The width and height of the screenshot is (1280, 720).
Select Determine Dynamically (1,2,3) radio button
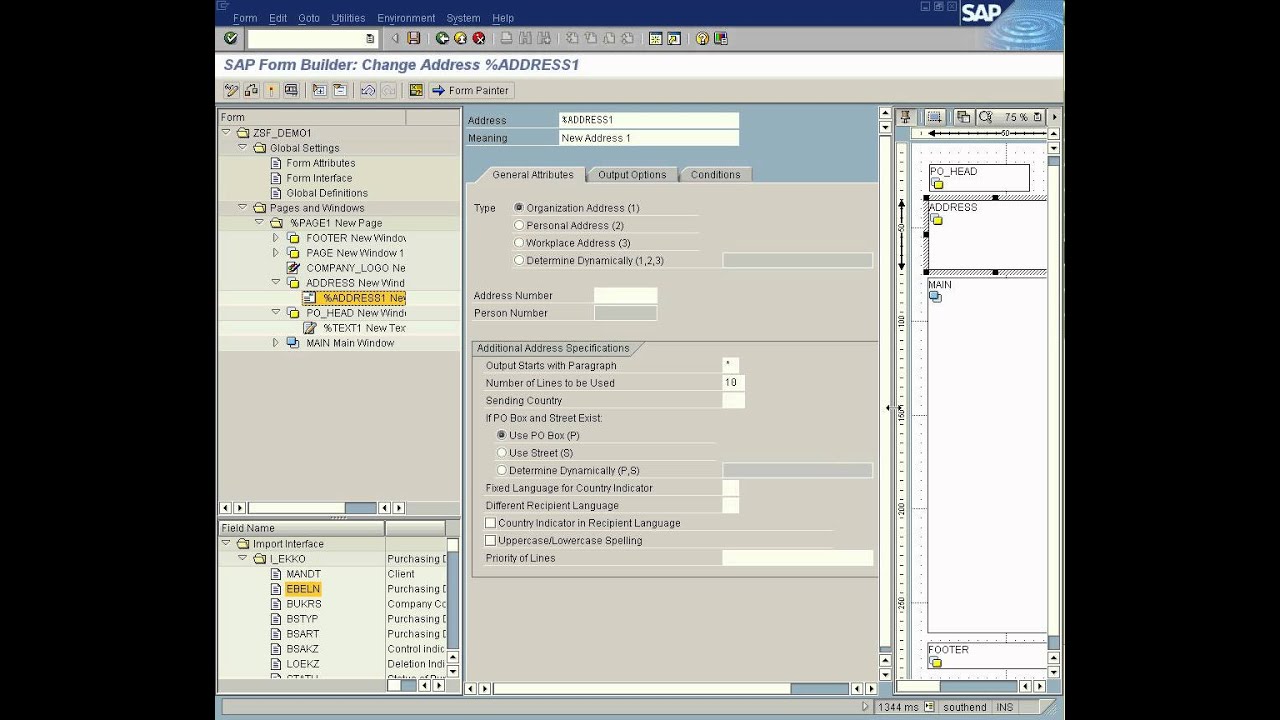coord(519,260)
